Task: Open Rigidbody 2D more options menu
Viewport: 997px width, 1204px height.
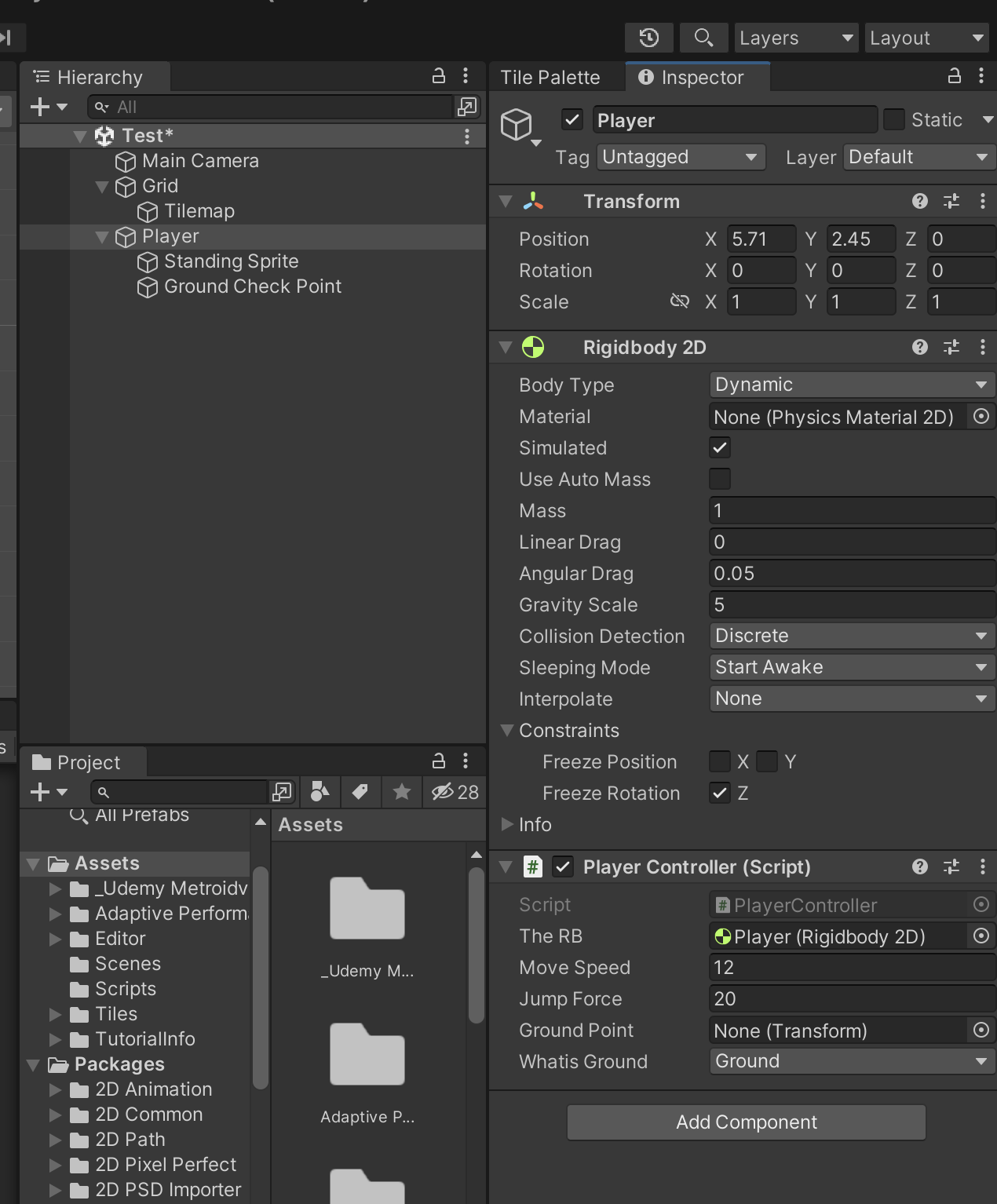Action: pos(983,347)
